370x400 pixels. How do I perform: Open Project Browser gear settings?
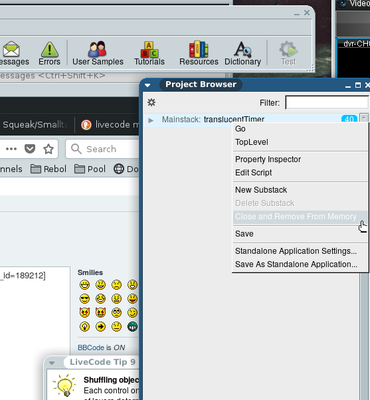click(151, 102)
